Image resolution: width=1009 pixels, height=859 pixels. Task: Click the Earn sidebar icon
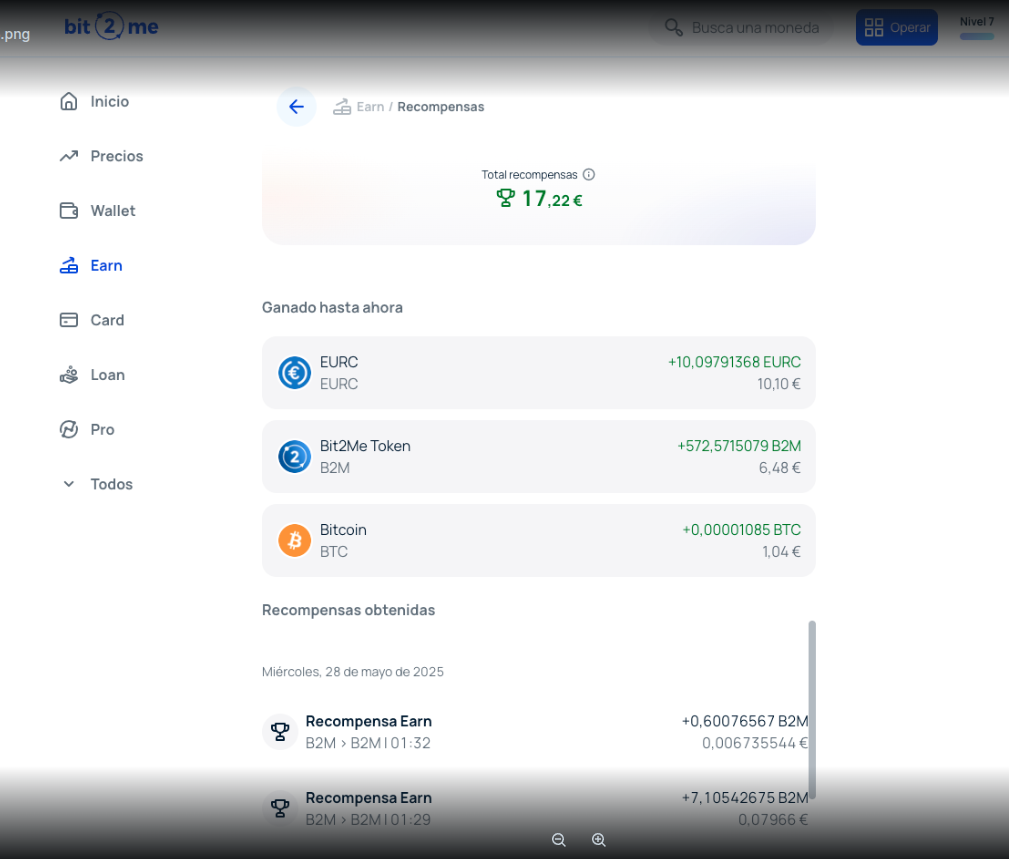click(x=69, y=266)
